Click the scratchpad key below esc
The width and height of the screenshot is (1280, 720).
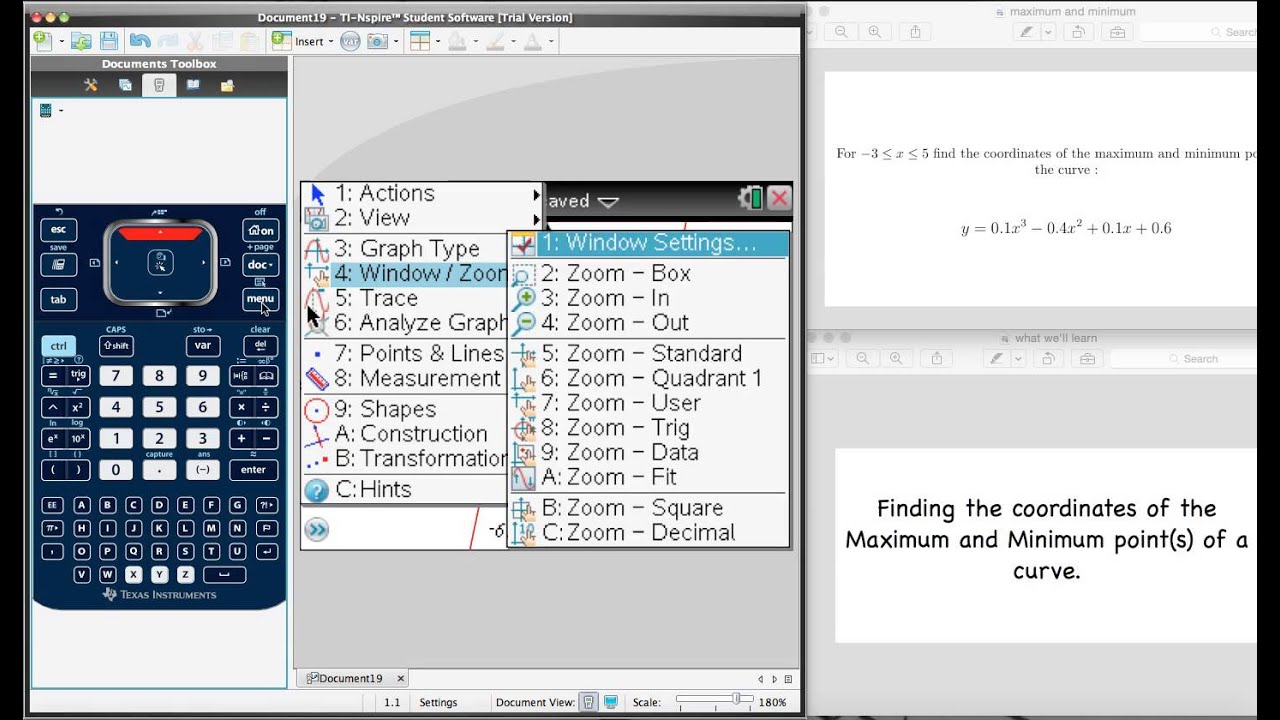coord(58,265)
